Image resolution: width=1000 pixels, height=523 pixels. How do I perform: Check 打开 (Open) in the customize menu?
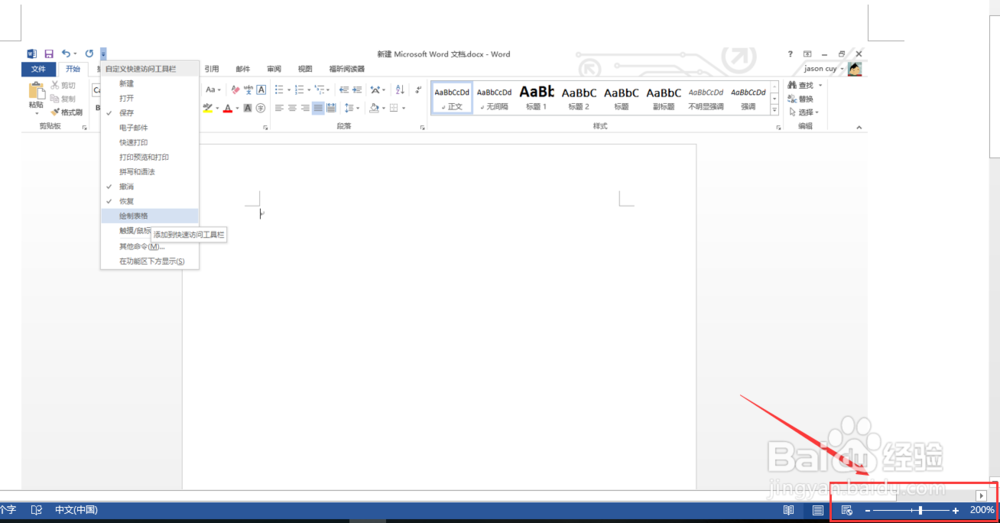(x=150, y=98)
